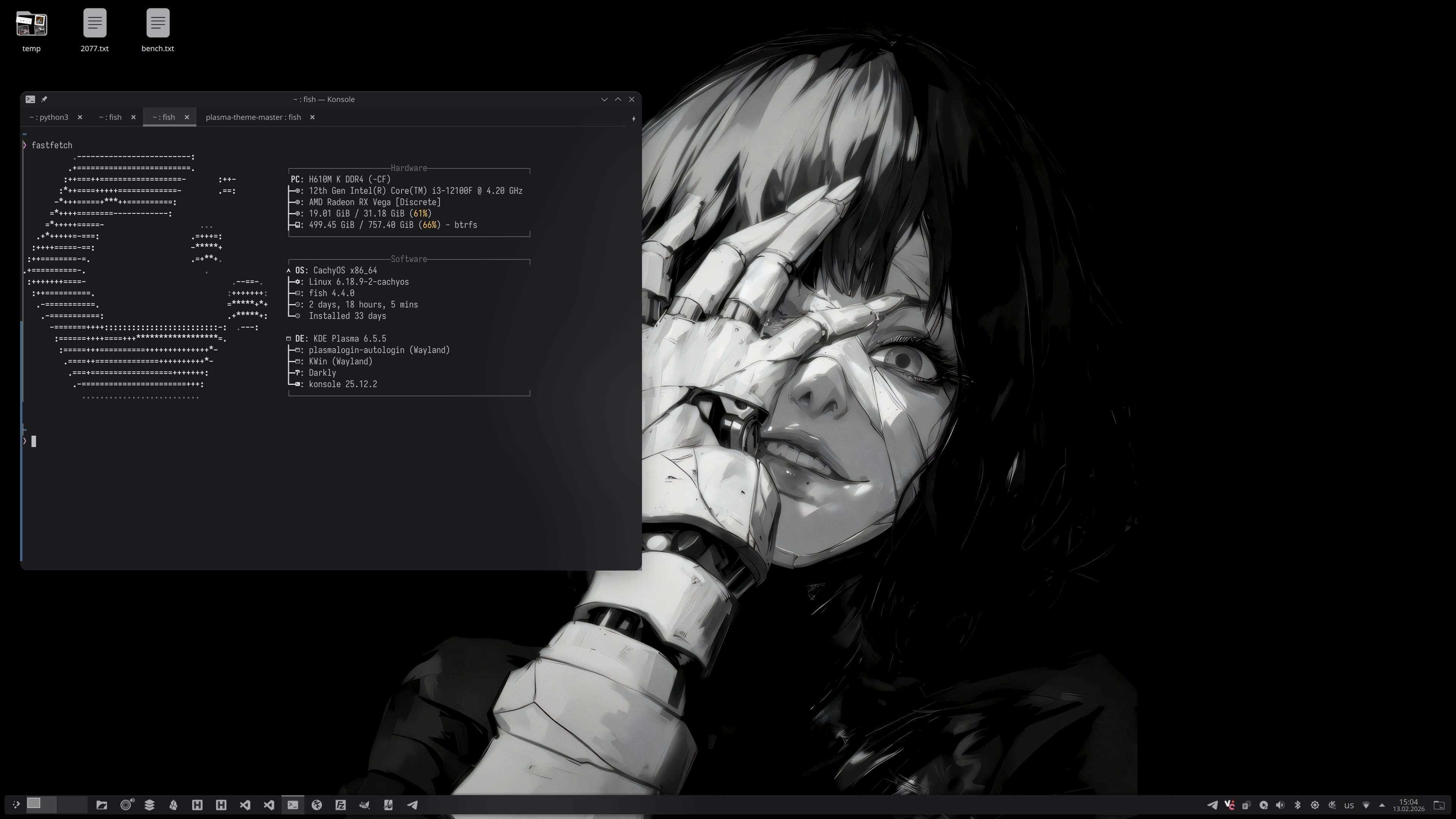Open FileZilla from the taskbar
The image size is (1456, 819).
coord(340,805)
